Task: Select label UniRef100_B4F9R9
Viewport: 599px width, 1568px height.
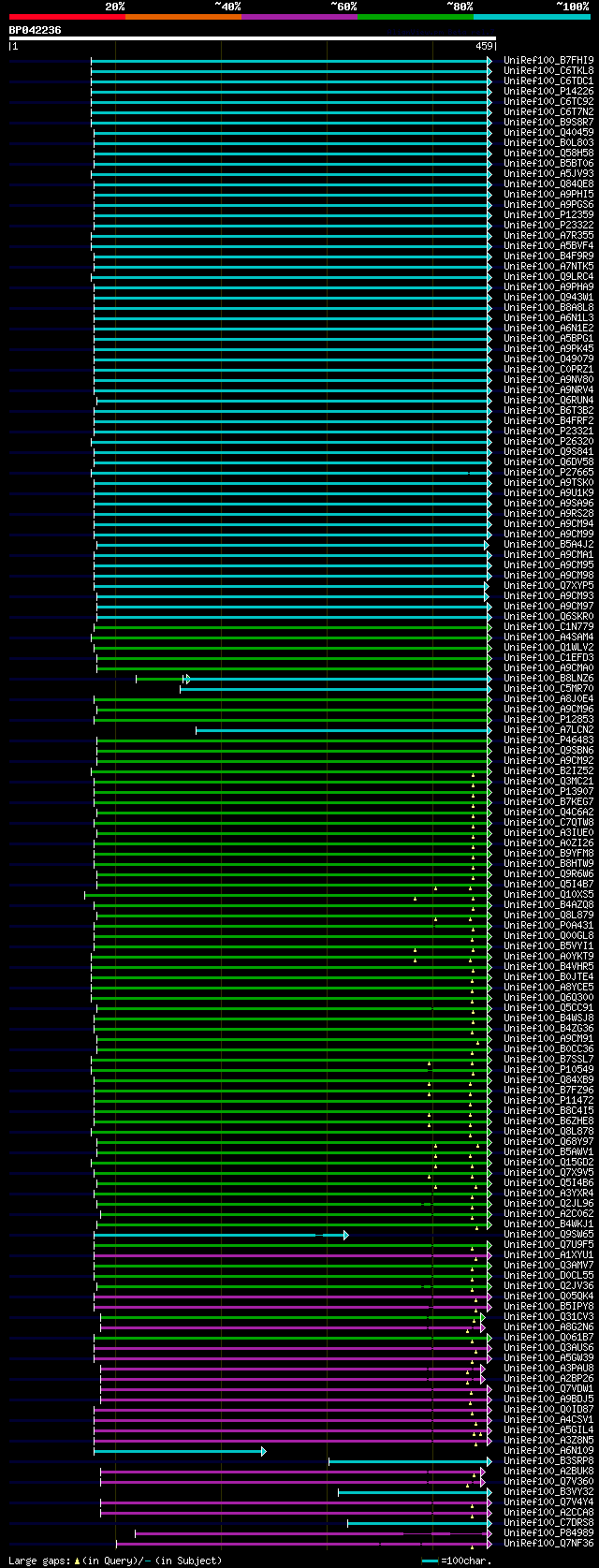Action: 548,256
